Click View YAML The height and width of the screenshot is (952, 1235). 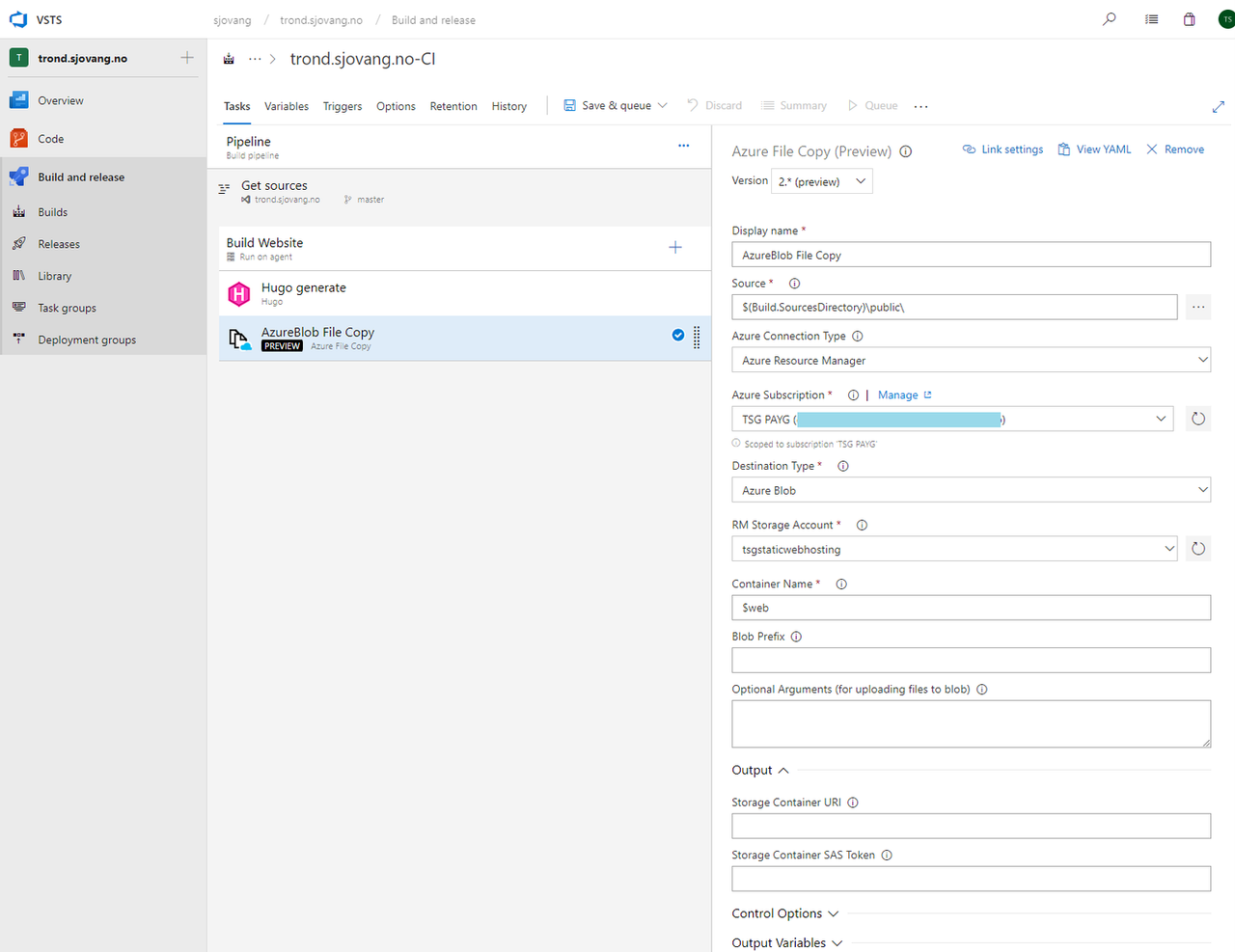click(1094, 150)
